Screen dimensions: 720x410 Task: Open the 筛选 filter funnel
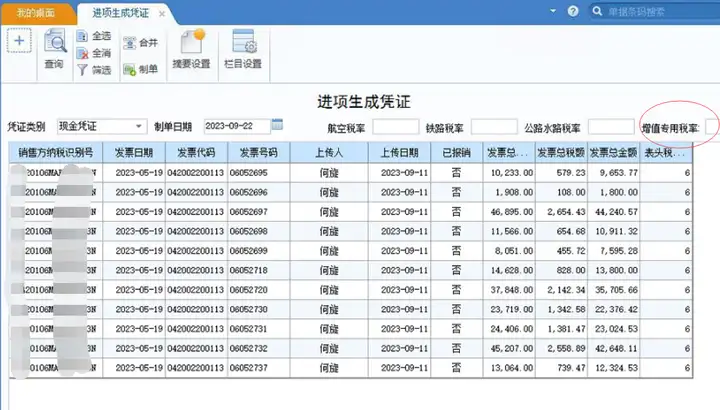click(94, 70)
